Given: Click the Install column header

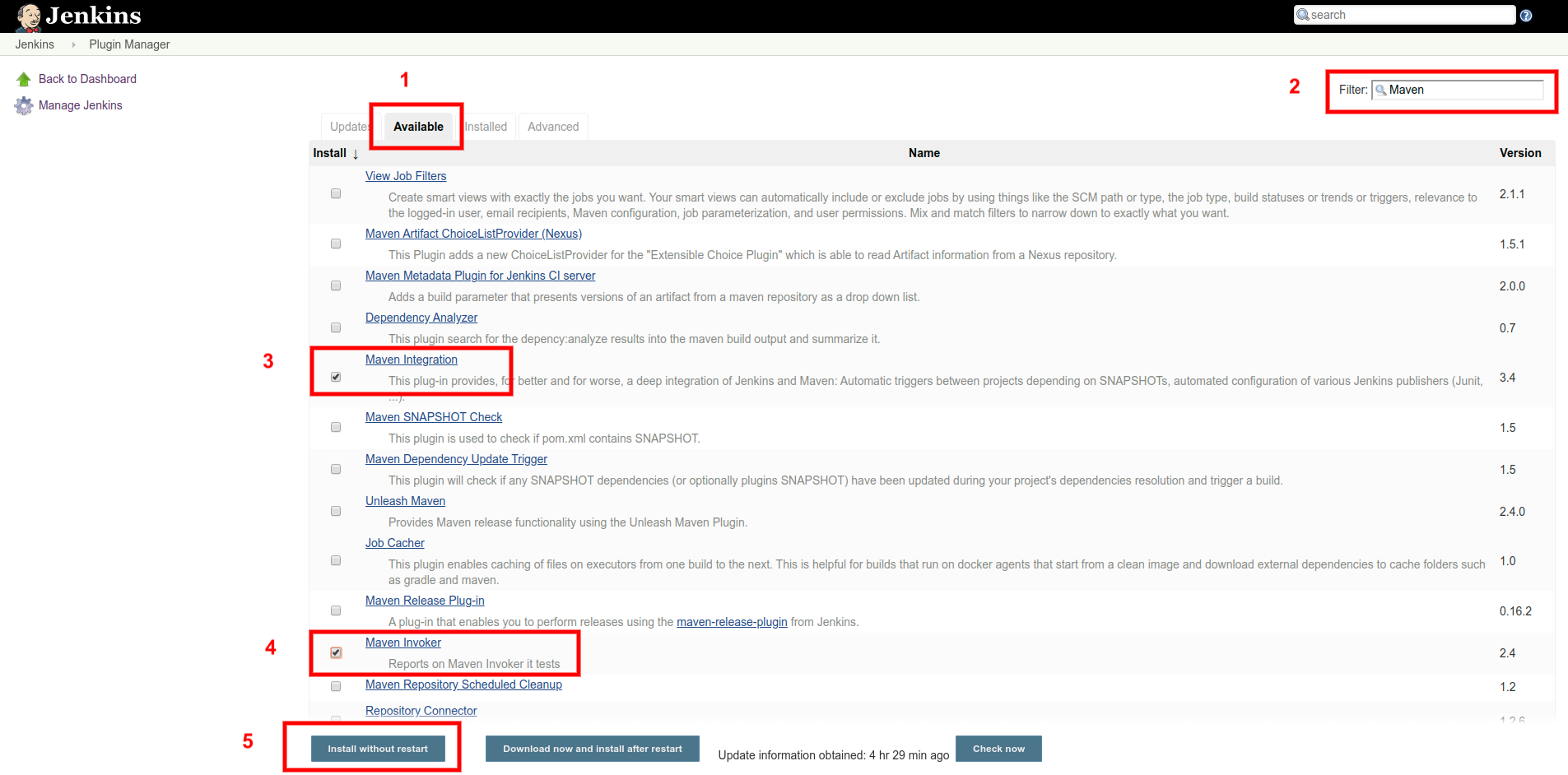Looking at the screenshot, I should [x=329, y=153].
